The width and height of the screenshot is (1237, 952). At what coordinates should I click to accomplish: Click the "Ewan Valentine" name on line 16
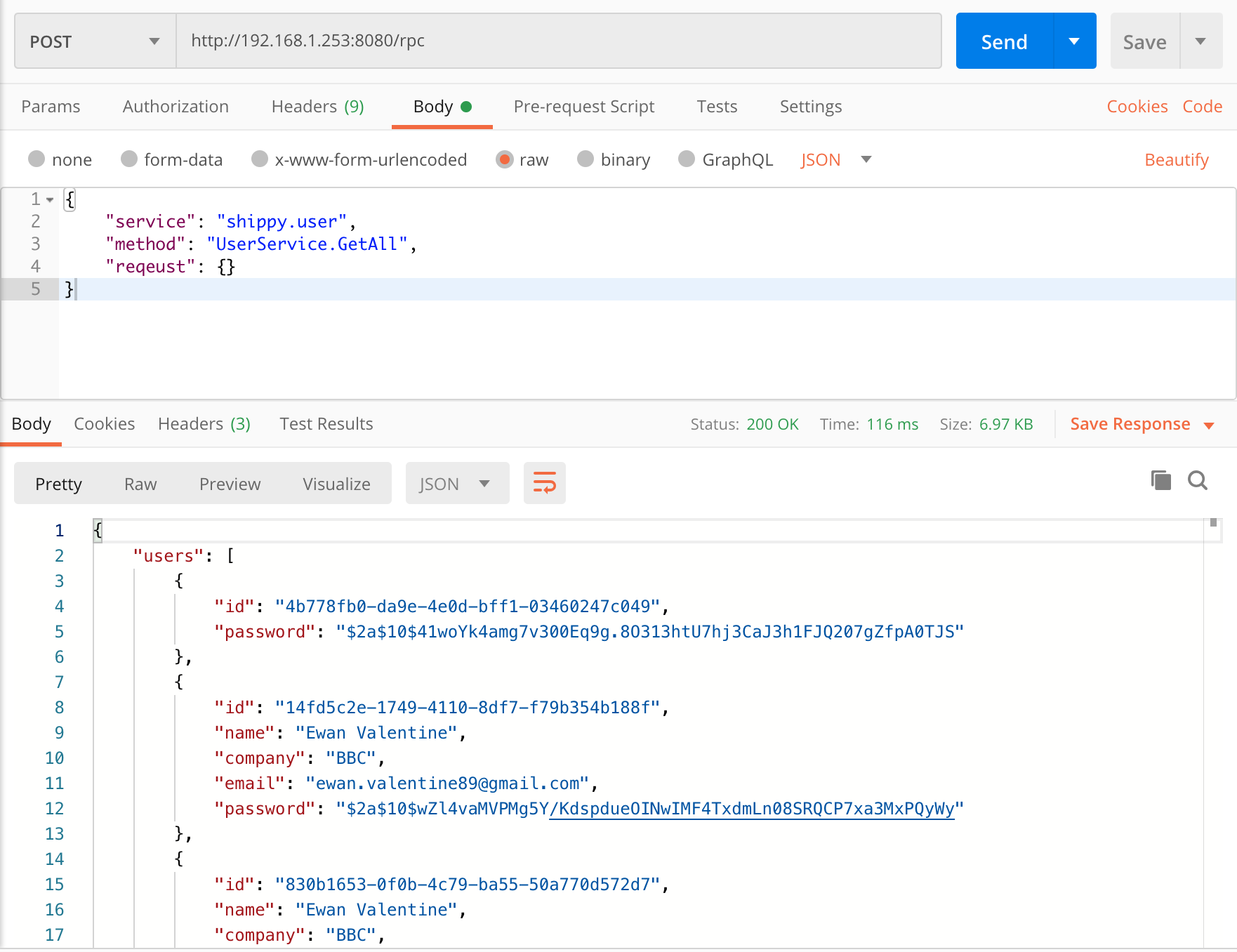(376, 910)
